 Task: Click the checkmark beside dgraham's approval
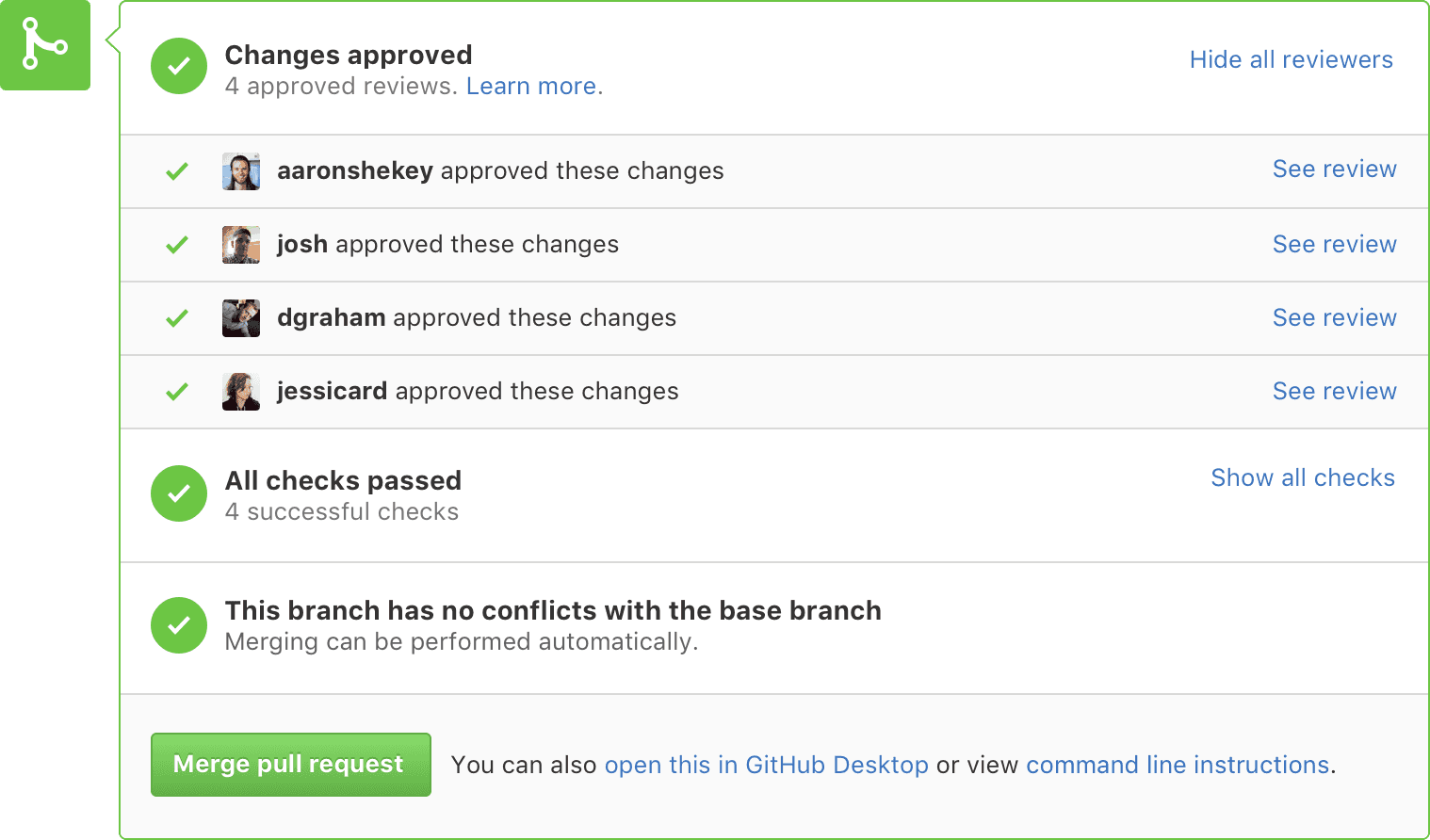[176, 318]
